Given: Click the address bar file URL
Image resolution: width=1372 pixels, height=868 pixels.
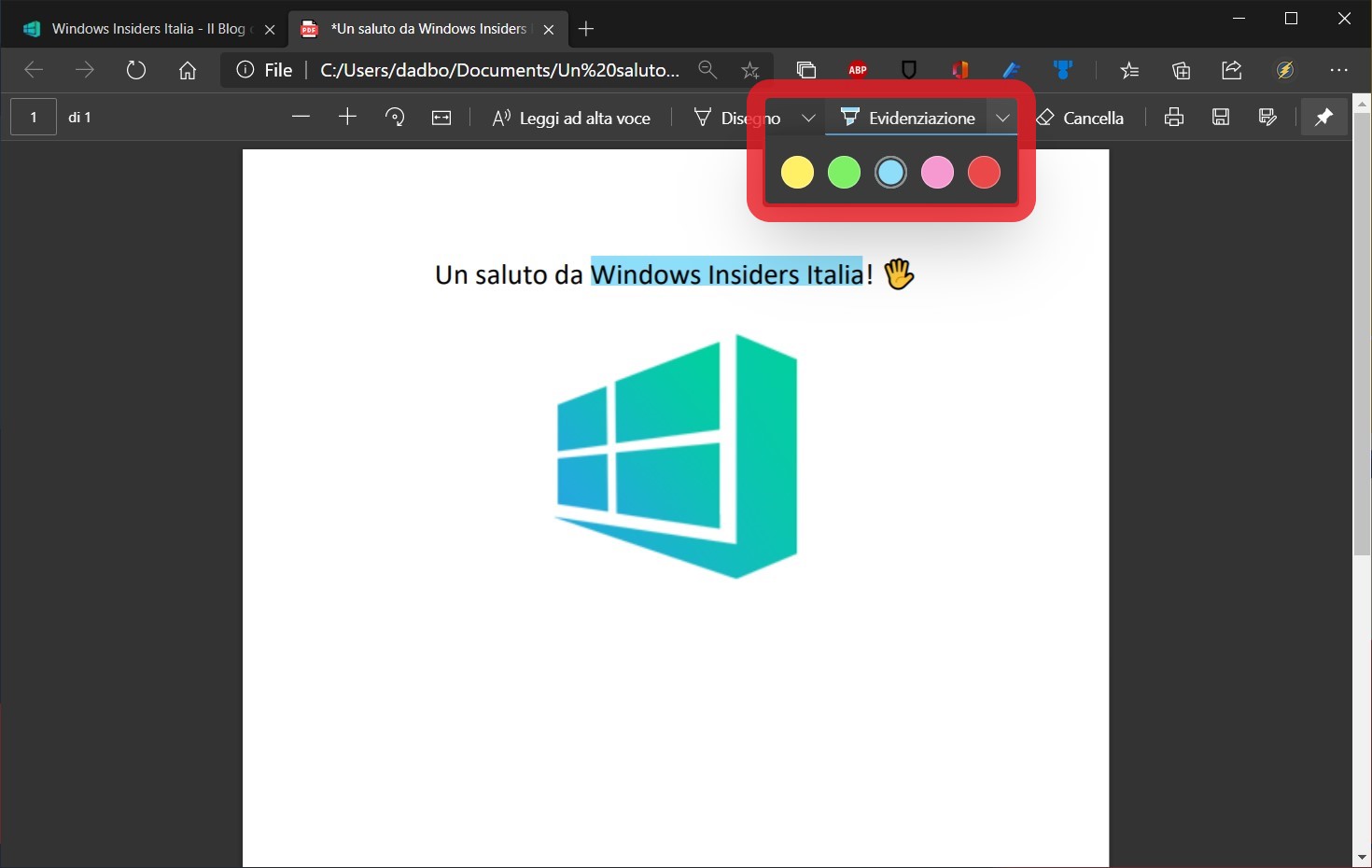Looking at the screenshot, I should [500, 70].
